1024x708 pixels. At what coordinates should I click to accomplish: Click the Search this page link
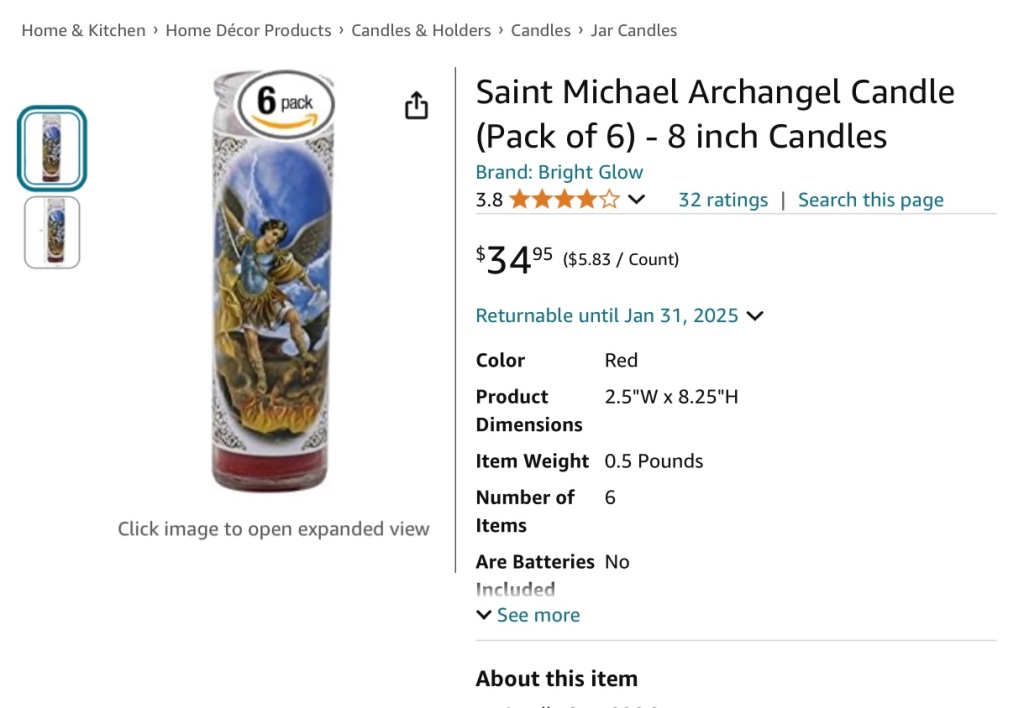point(870,200)
